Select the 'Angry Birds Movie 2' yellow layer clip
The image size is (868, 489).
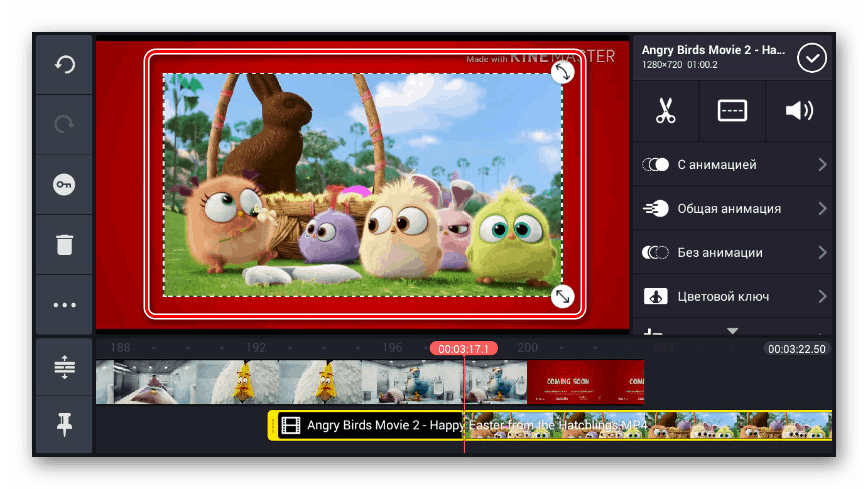[550, 425]
